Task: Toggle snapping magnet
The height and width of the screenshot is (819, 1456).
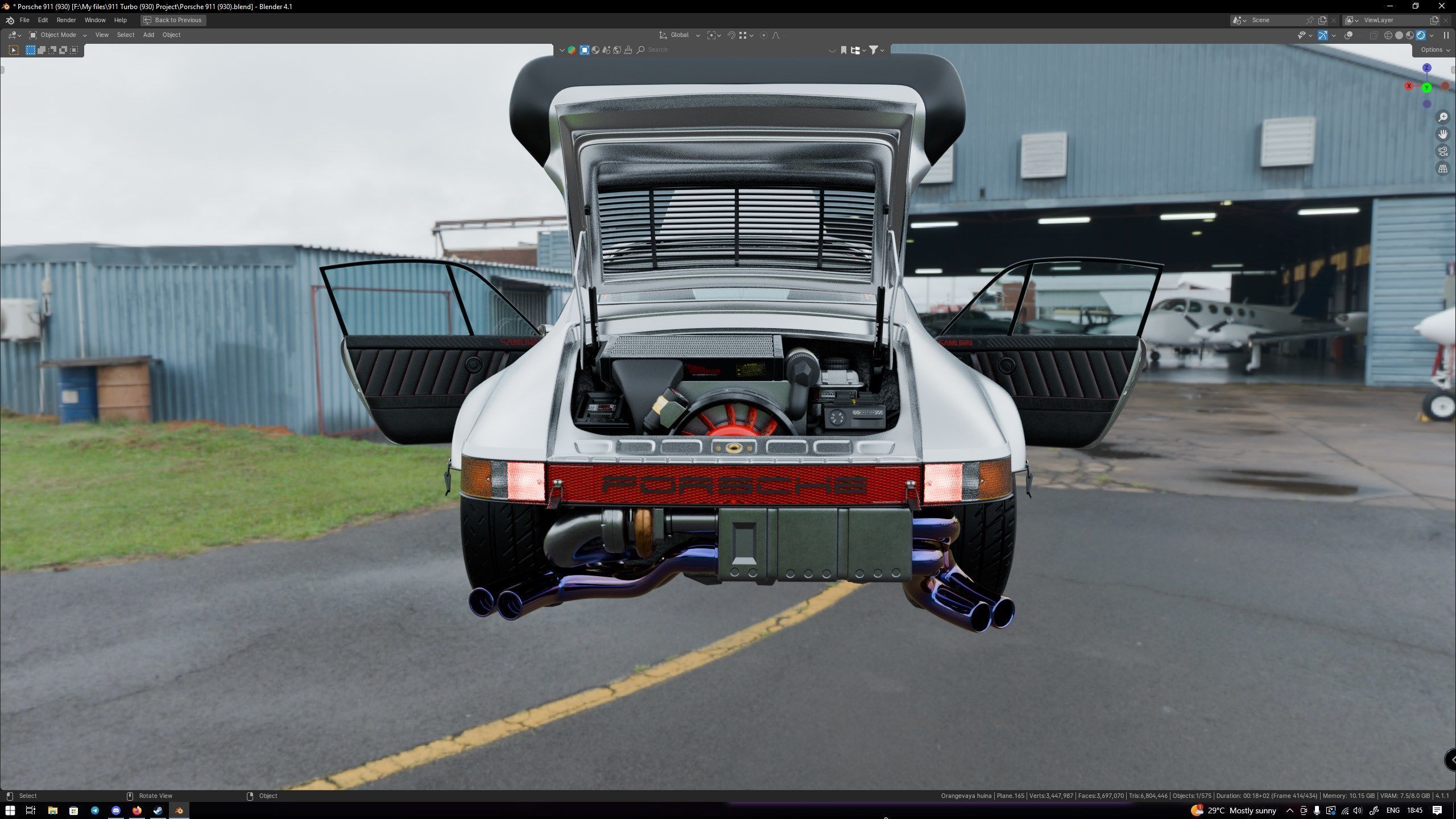Action: click(731, 35)
